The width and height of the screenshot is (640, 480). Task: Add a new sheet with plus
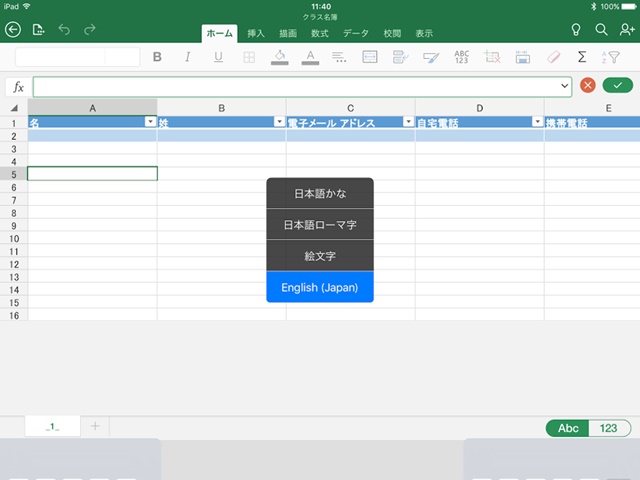[x=95, y=426]
